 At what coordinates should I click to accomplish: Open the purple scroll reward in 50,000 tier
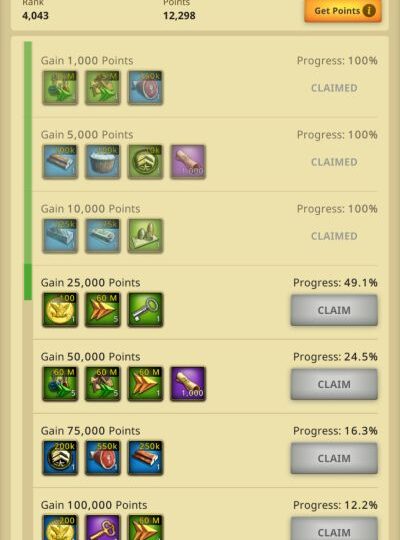pyautogui.click(x=188, y=384)
